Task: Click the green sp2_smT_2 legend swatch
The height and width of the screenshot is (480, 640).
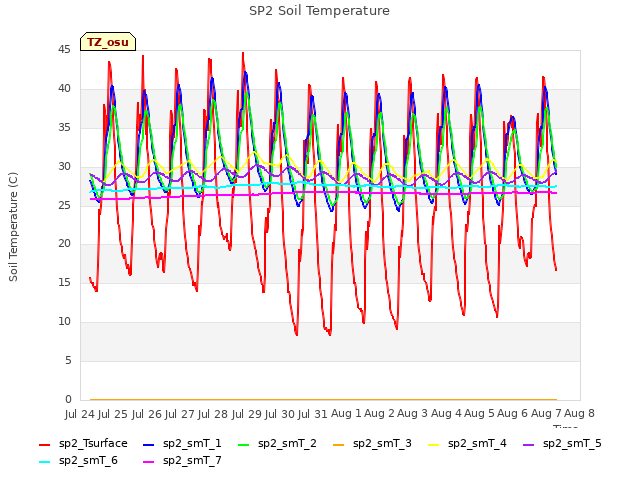Action: (244, 444)
